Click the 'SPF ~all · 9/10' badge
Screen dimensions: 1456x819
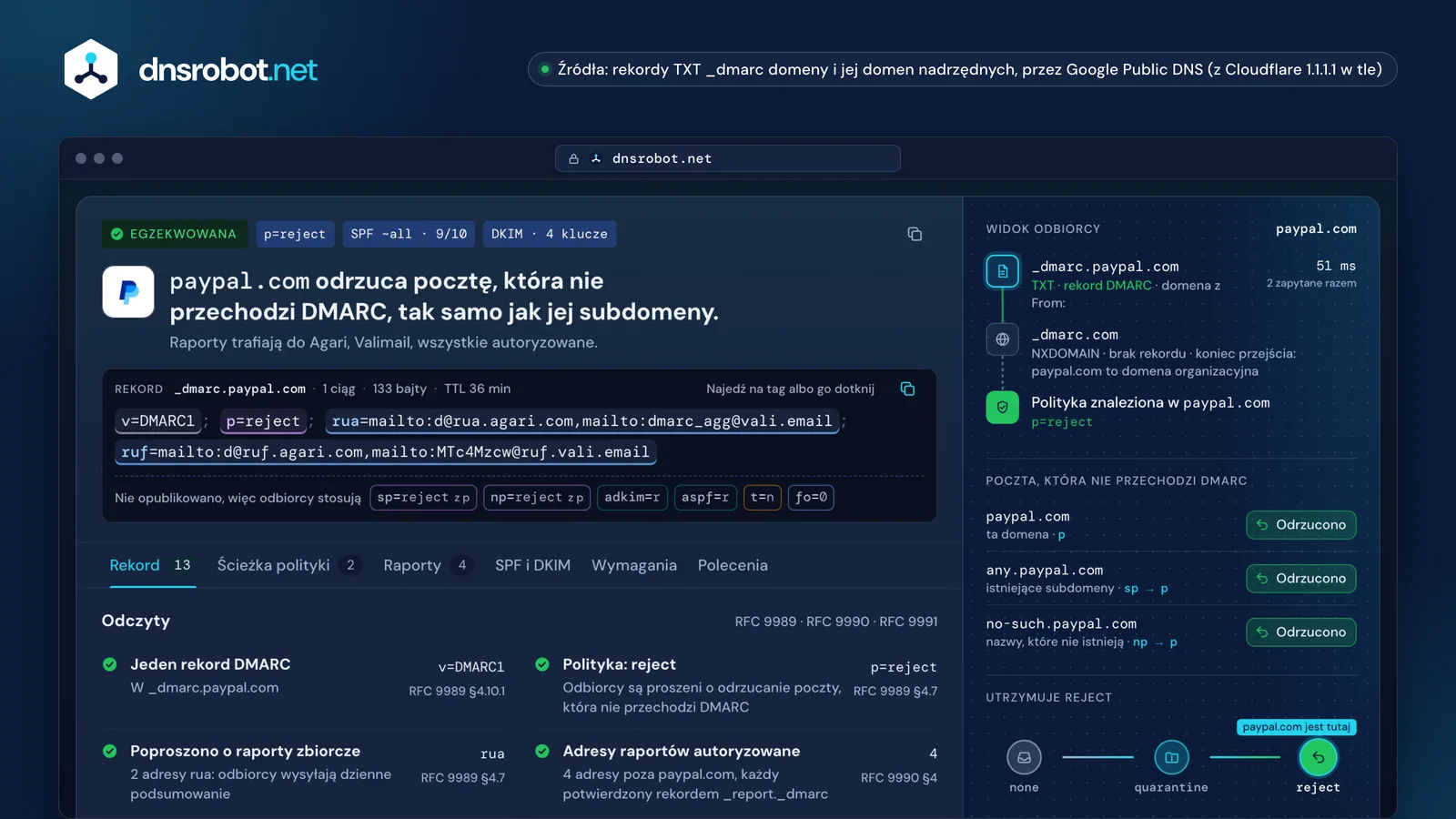409,234
